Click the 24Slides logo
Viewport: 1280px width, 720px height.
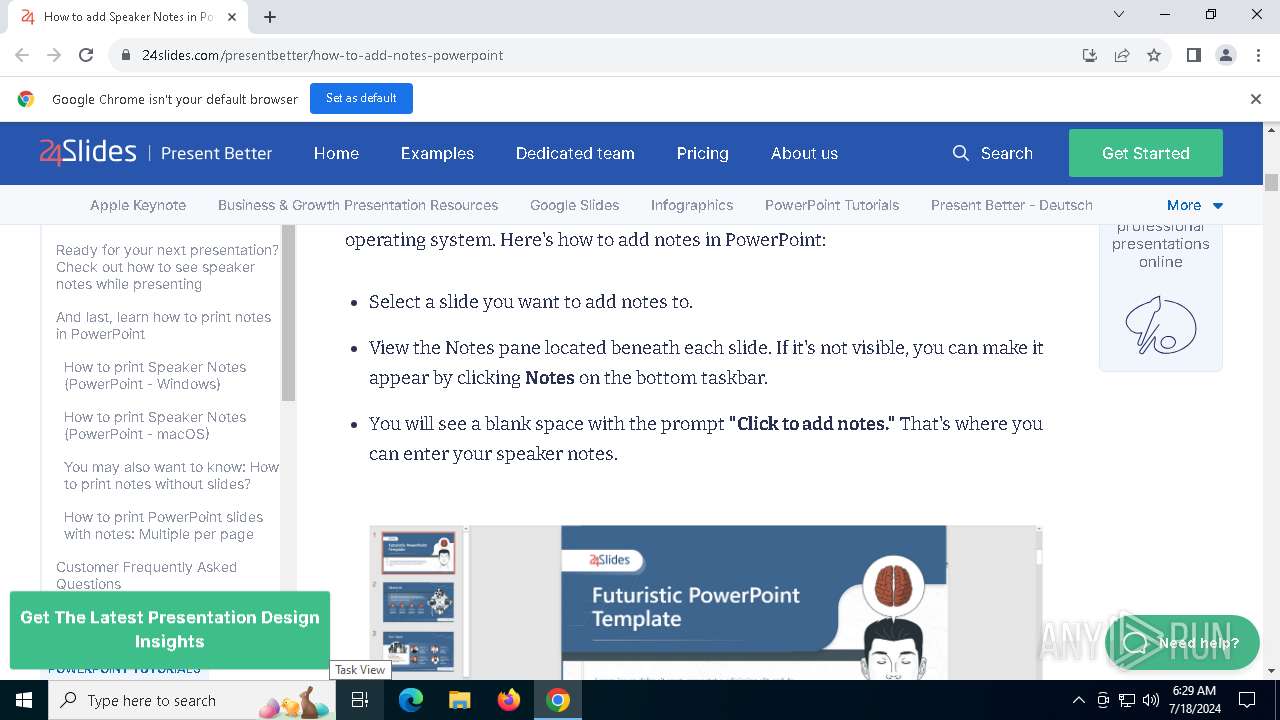click(88, 153)
